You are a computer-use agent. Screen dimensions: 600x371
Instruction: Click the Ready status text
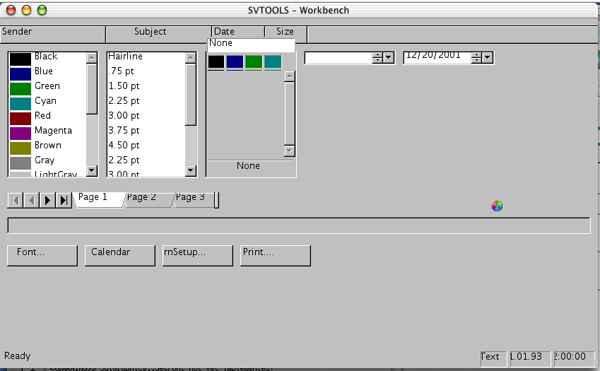[x=17, y=356]
